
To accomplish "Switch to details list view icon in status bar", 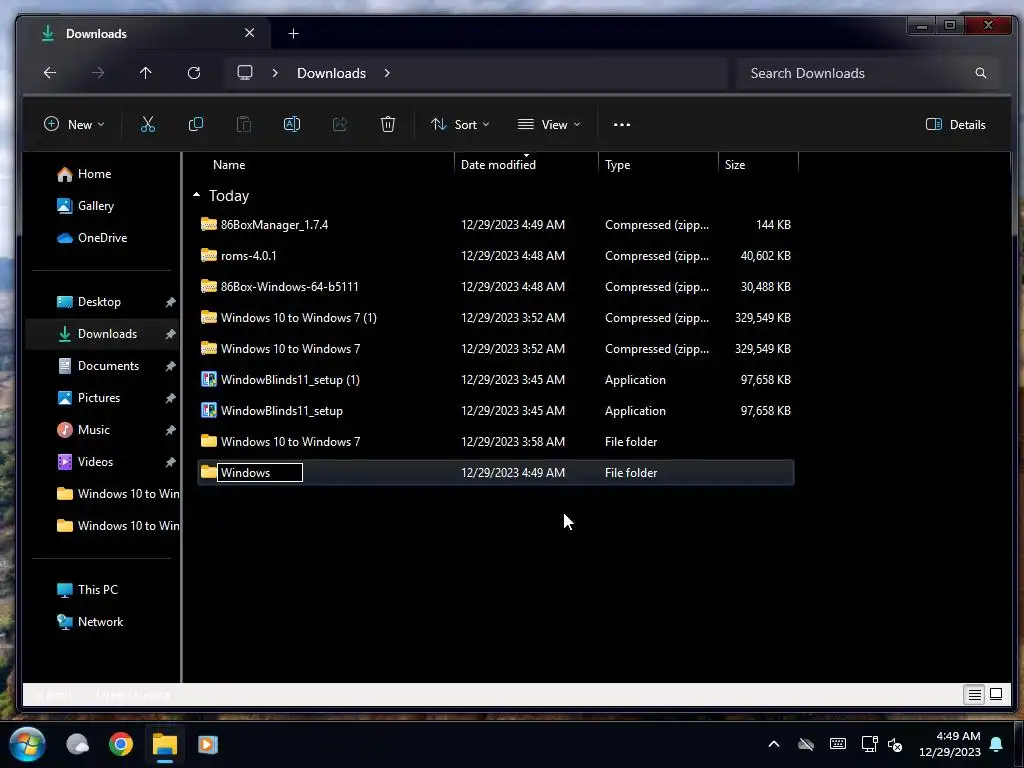I will [974, 694].
